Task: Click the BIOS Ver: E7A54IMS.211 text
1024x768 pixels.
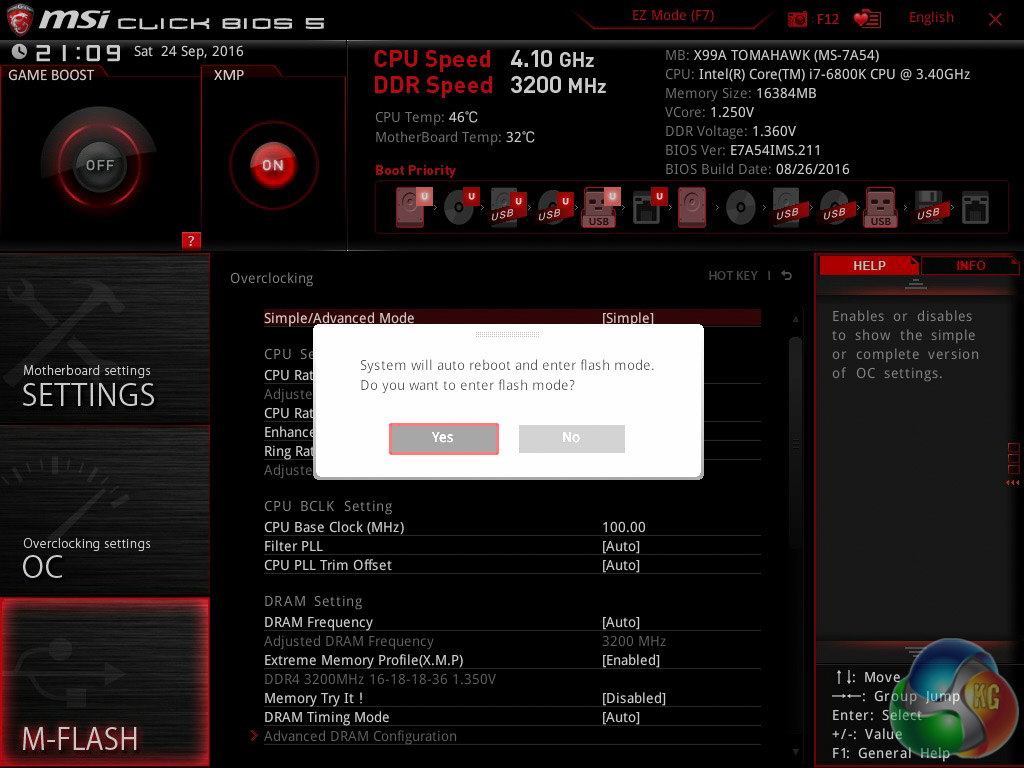Action: tap(743, 150)
